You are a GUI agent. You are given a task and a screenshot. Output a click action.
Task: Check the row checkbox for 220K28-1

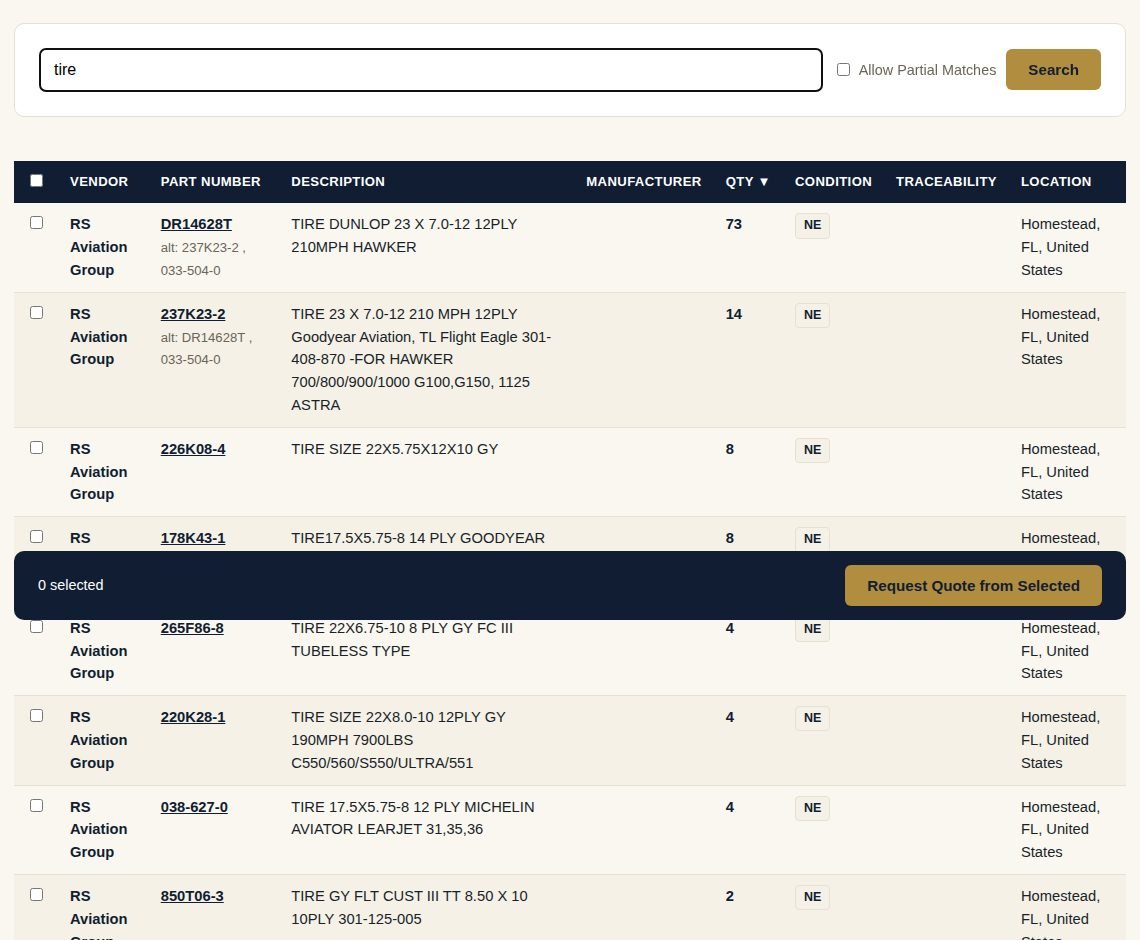(x=36, y=716)
